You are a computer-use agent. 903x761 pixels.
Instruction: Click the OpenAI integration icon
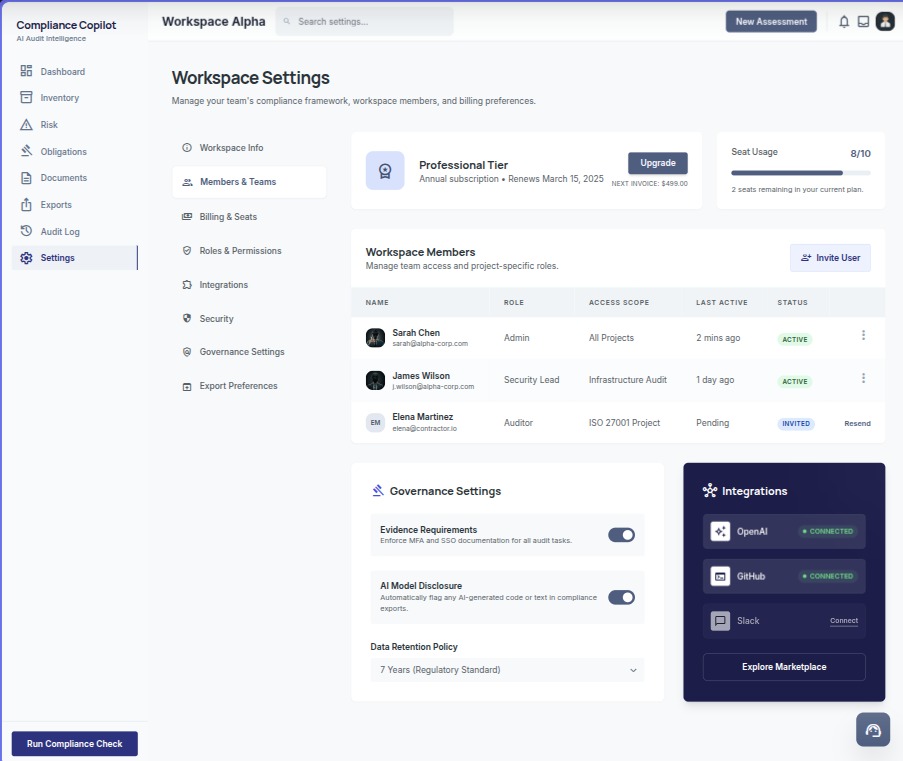coord(720,531)
